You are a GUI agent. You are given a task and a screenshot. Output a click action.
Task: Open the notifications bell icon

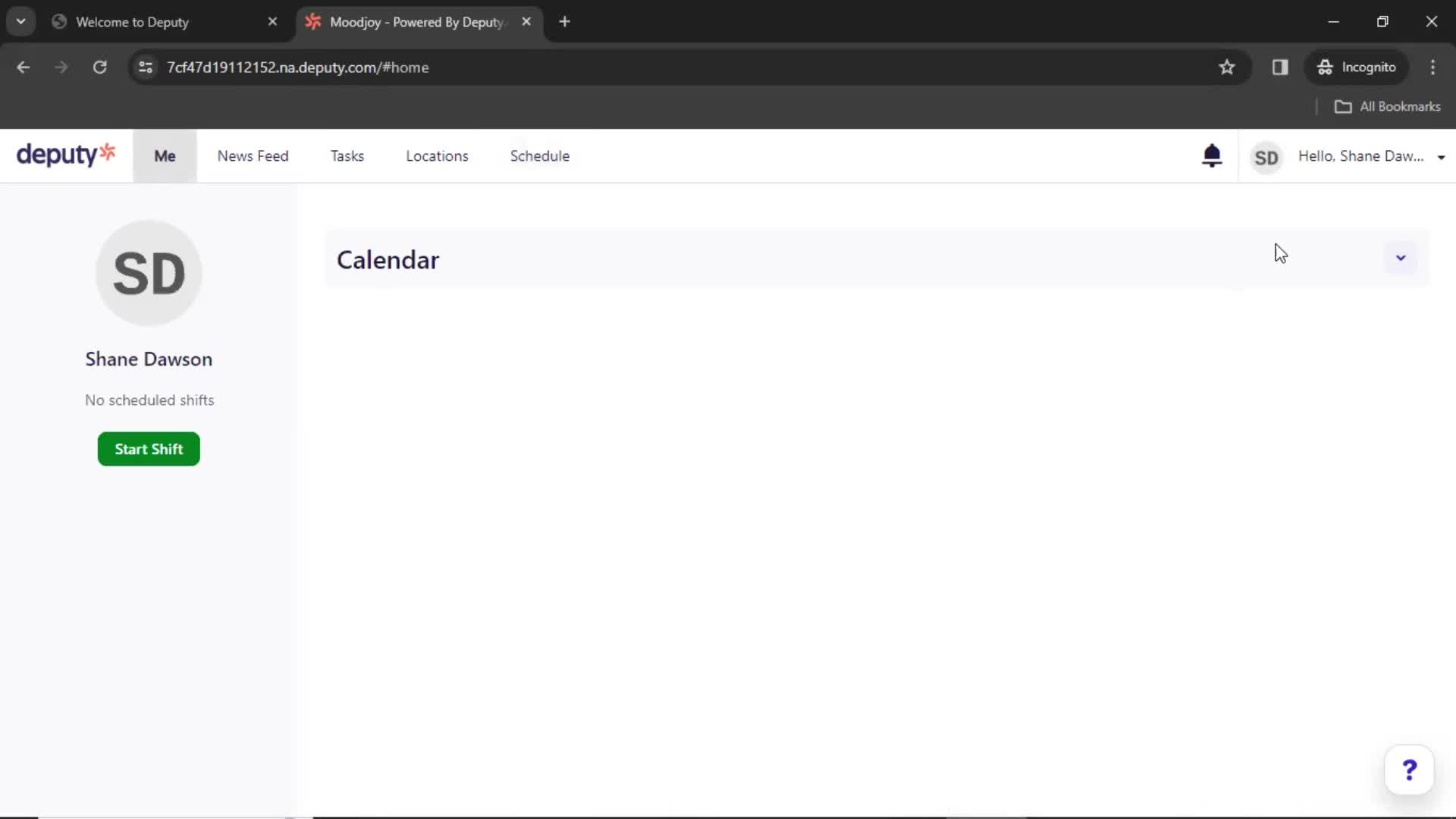(1211, 155)
